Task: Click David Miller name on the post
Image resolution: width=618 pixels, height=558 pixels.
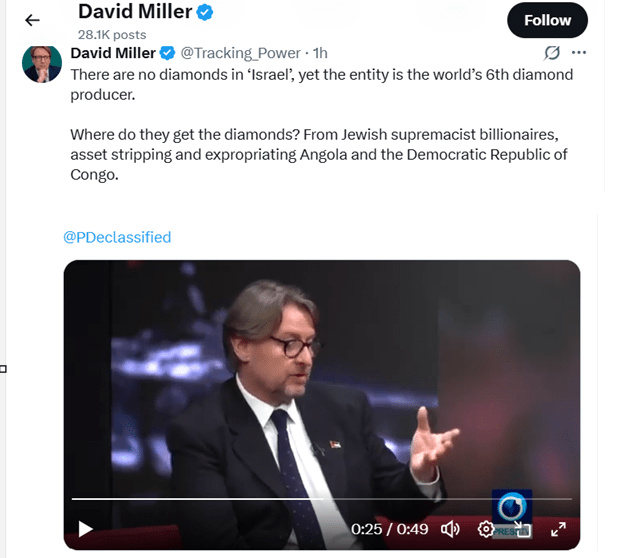Action: [110, 53]
